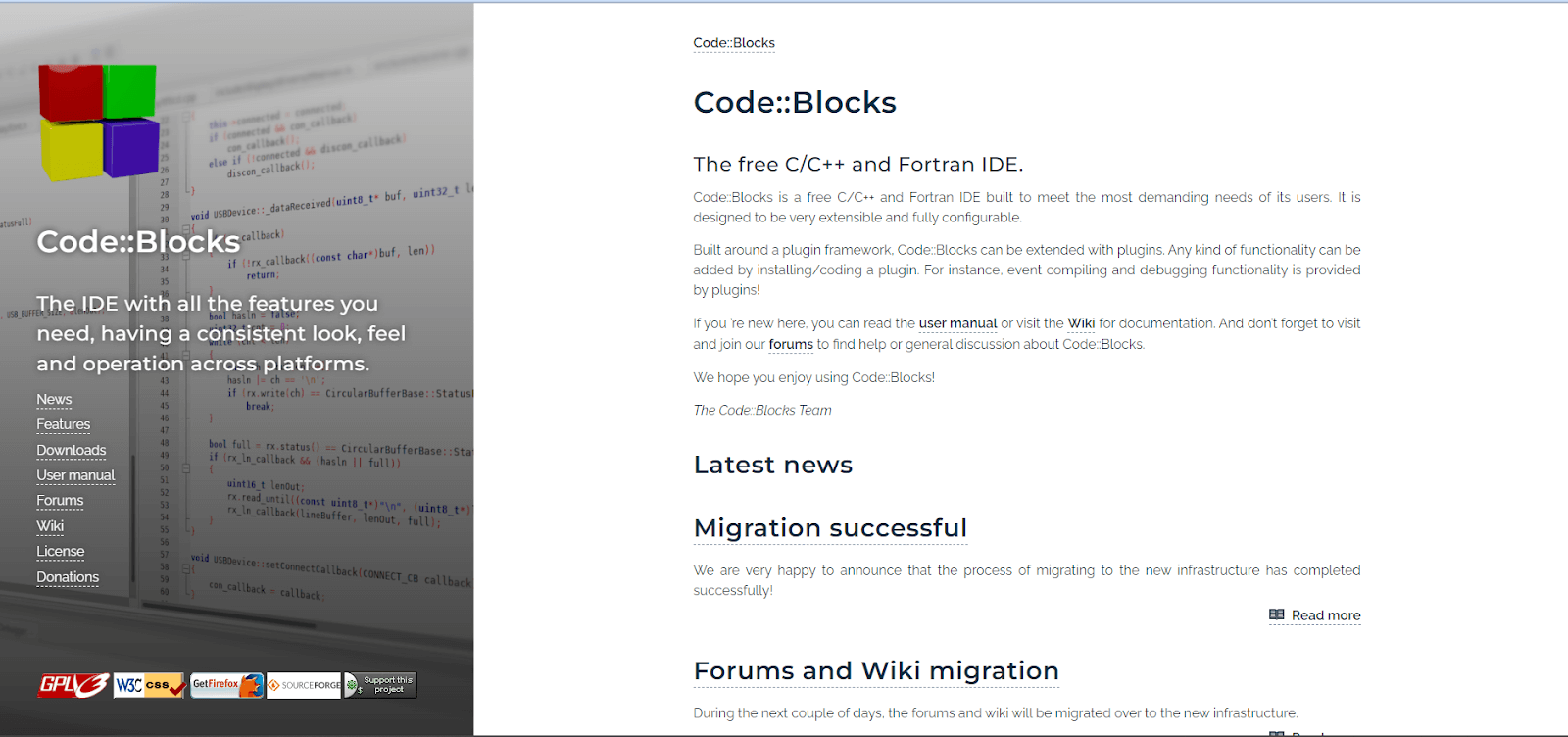Click 'We hope you enjoy using Code::Blocks!' text
Viewport: 1568px width, 737px height.
pyautogui.click(x=814, y=377)
